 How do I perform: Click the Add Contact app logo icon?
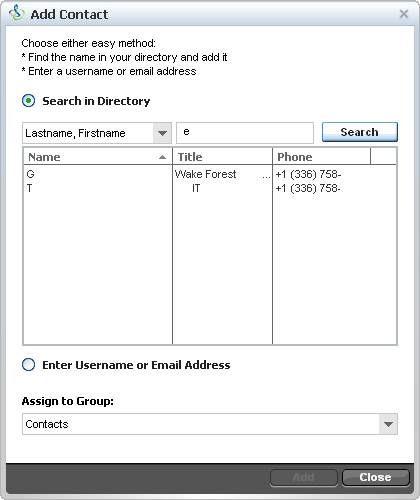pos(17,13)
